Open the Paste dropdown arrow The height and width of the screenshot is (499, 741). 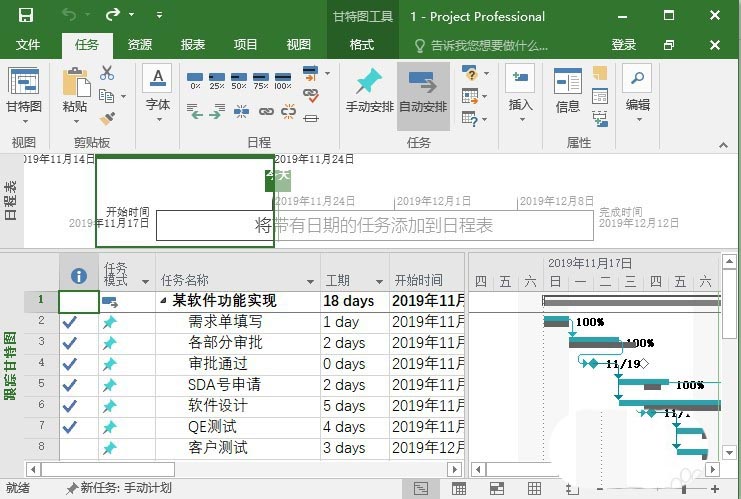point(76,122)
